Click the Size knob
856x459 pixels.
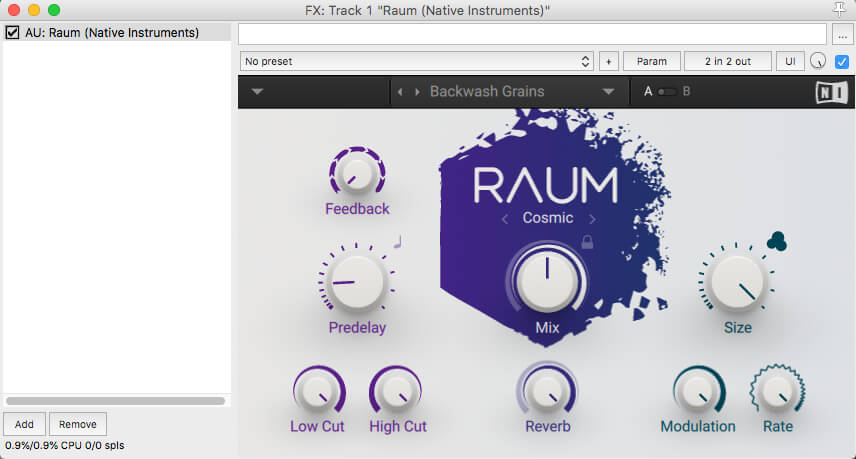[736, 282]
